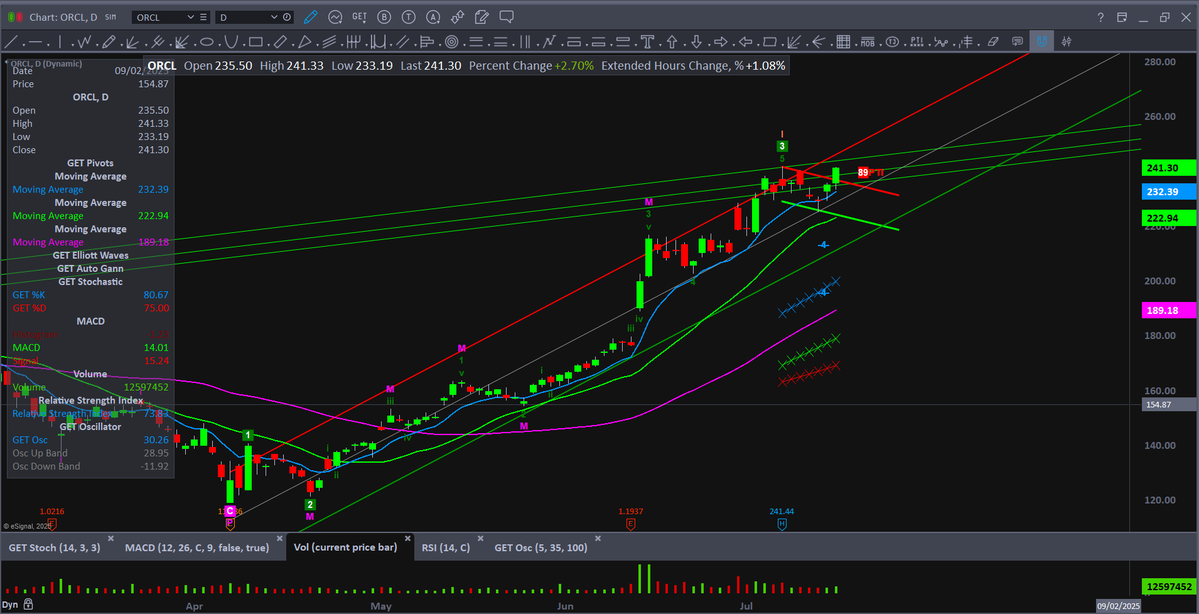Open chart adjustment sliders settings

(x=1066, y=41)
